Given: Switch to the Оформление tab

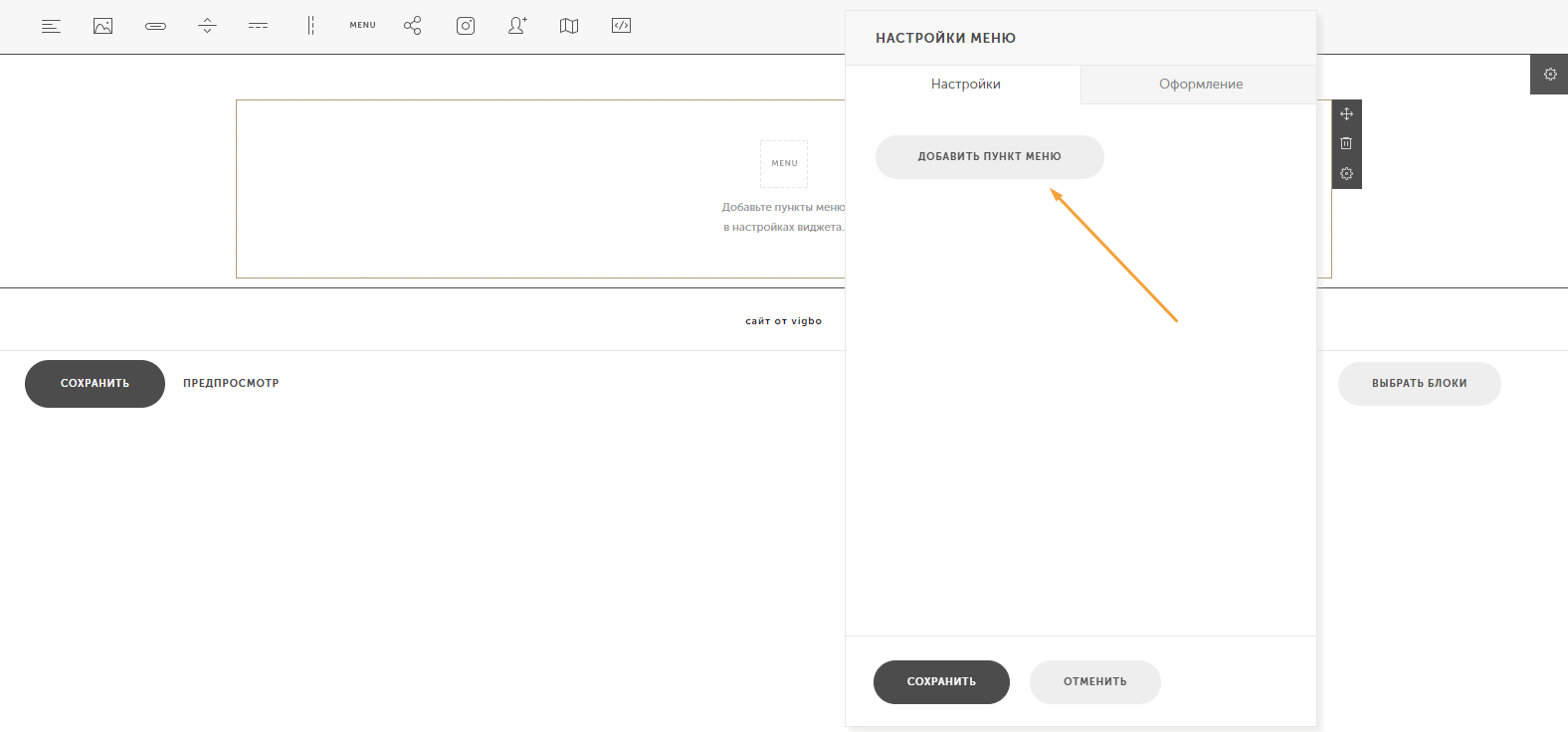Looking at the screenshot, I should (1200, 85).
